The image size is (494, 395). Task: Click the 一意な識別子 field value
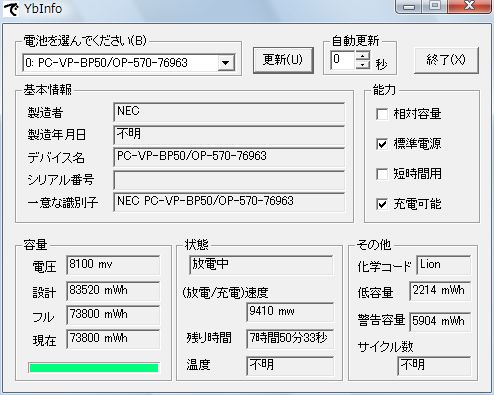point(229,202)
